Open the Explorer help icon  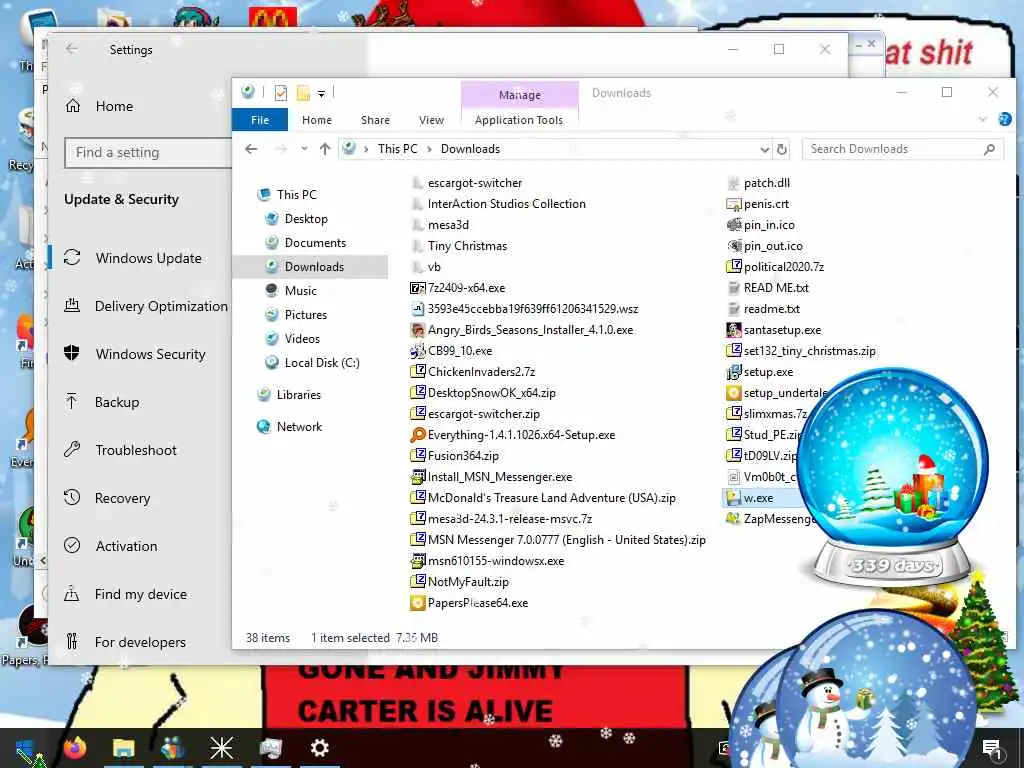[x=1004, y=119]
